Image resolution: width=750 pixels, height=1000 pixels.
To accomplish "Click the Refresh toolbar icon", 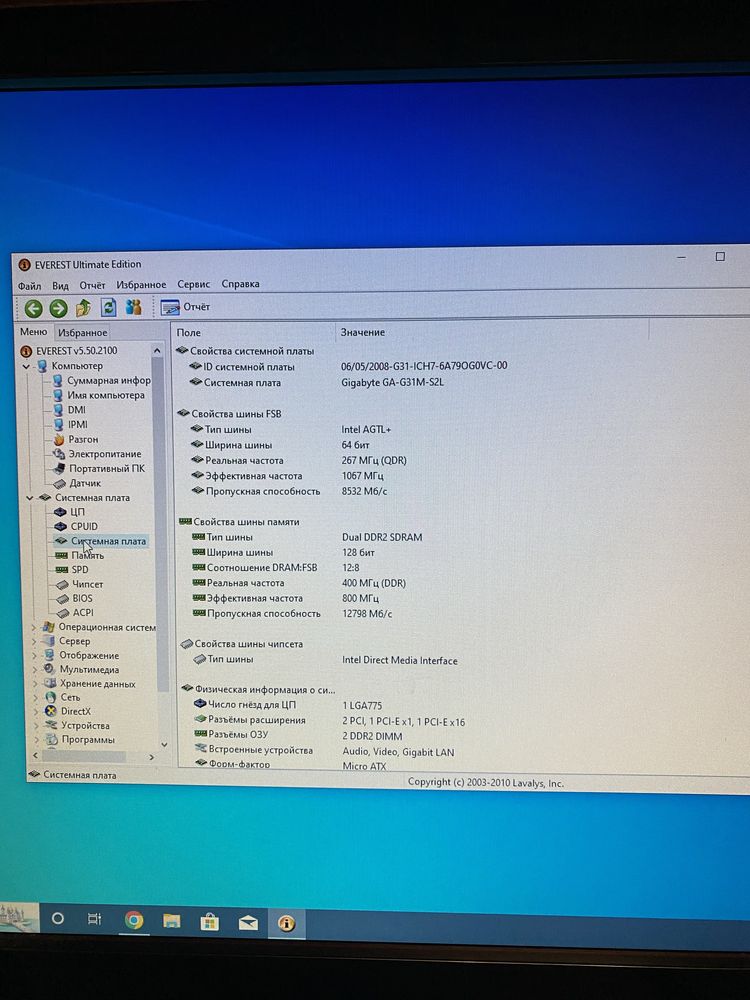I will pyautogui.click(x=108, y=307).
